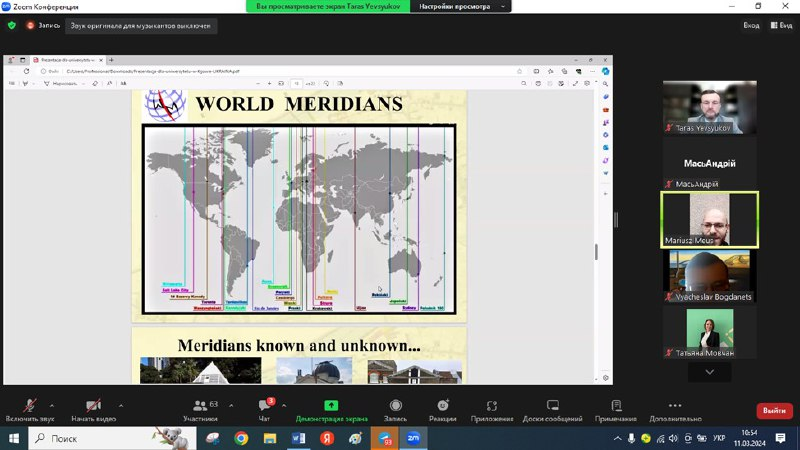Select the eraser tool in PDF toolbar

(x=95, y=84)
